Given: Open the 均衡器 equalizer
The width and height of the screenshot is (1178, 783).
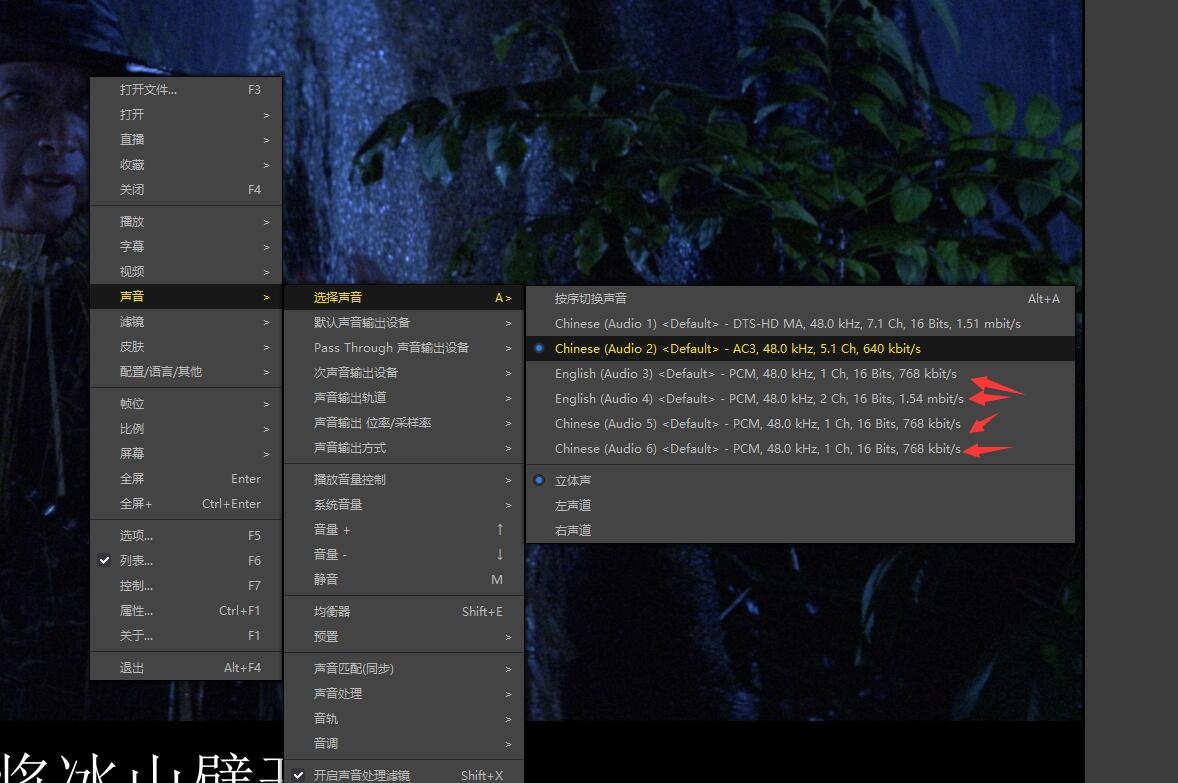Looking at the screenshot, I should [404, 612].
